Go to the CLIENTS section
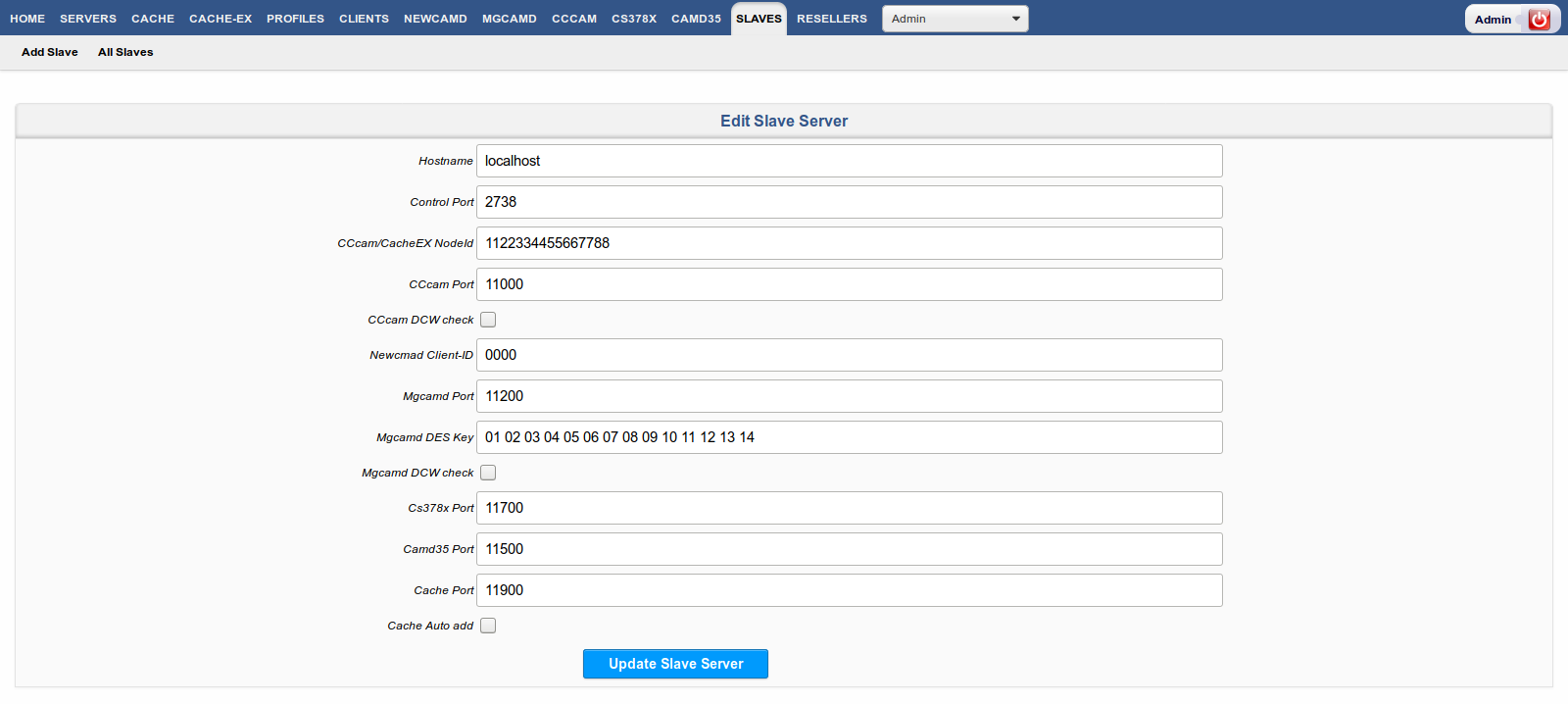 364,19
